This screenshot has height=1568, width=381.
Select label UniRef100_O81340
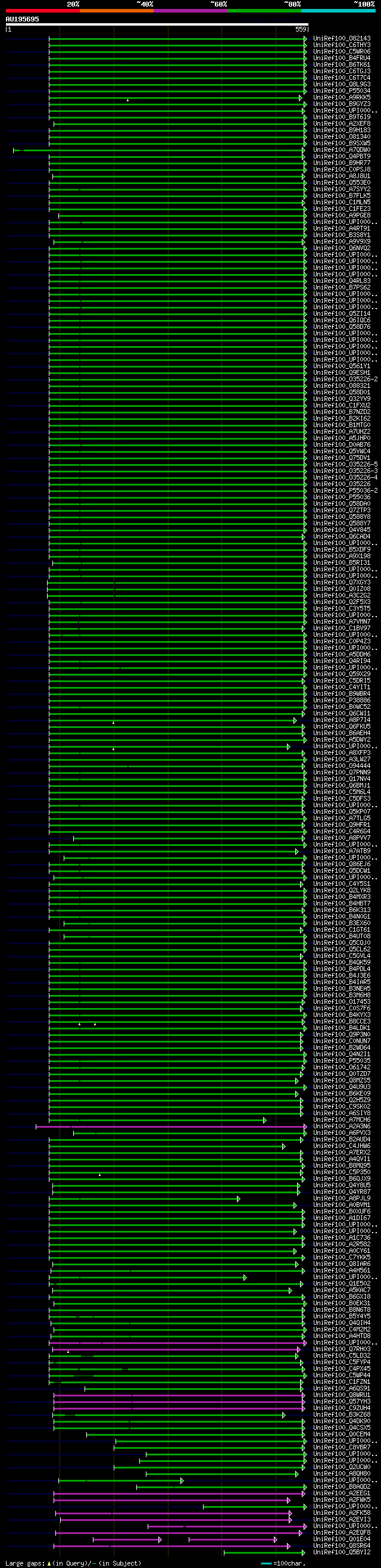tap(342, 137)
